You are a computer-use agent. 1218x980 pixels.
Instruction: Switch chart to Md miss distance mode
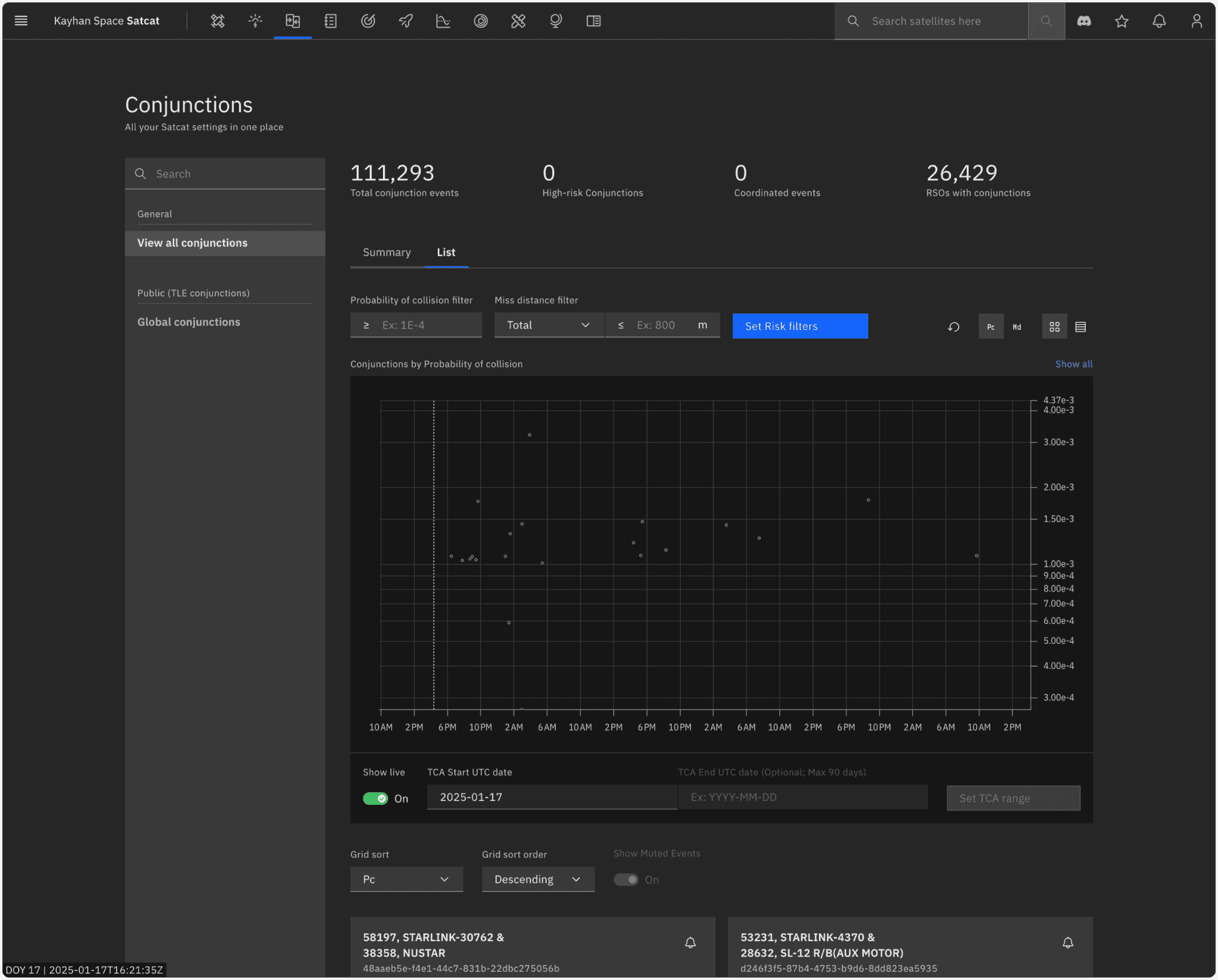click(x=1017, y=326)
